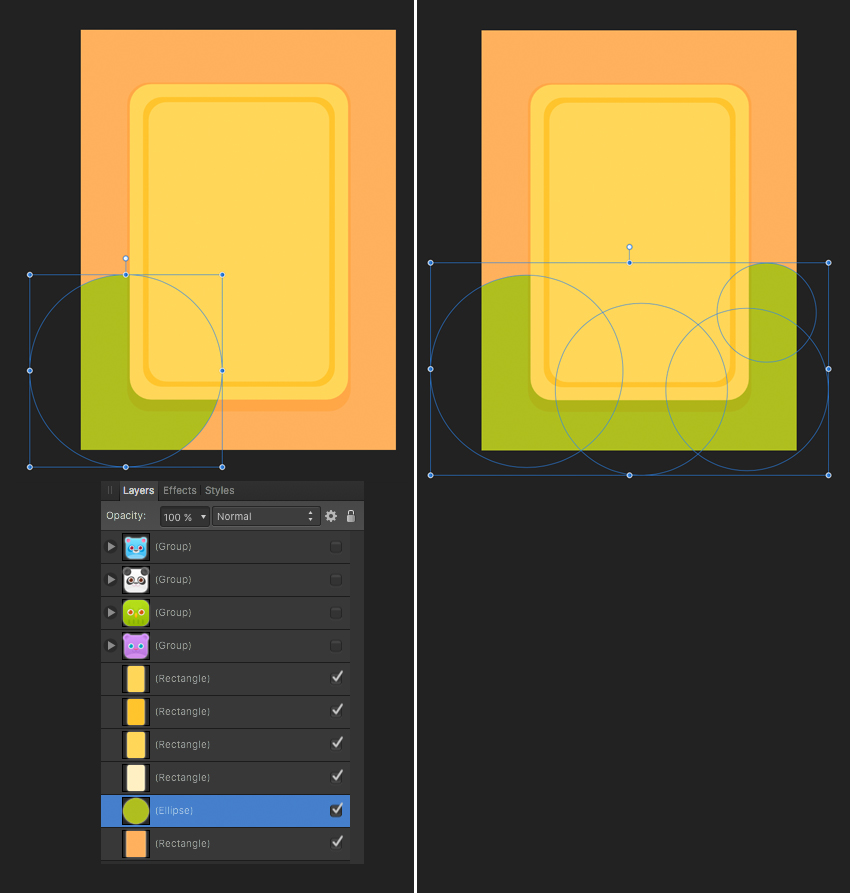Click top-left handle of right canvas selection
850x893 pixels.
431,263
